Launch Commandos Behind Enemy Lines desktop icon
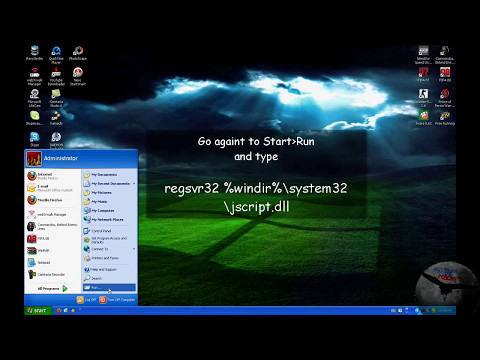This screenshot has width=480, height=360. pyautogui.click(x=445, y=55)
